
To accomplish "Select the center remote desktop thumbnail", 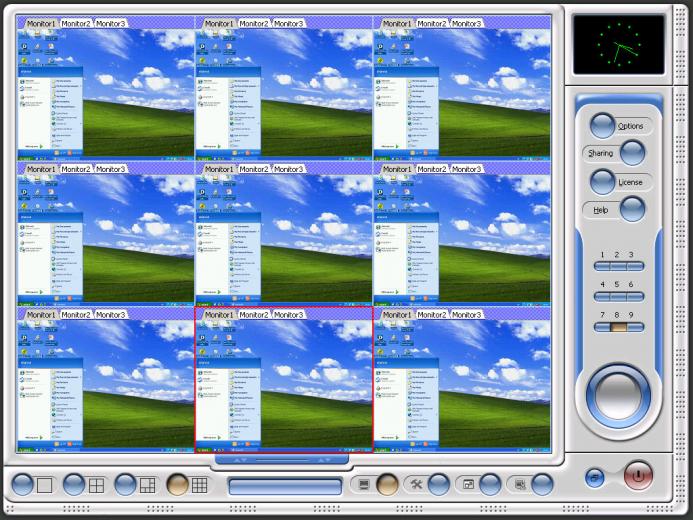I will 284,240.
